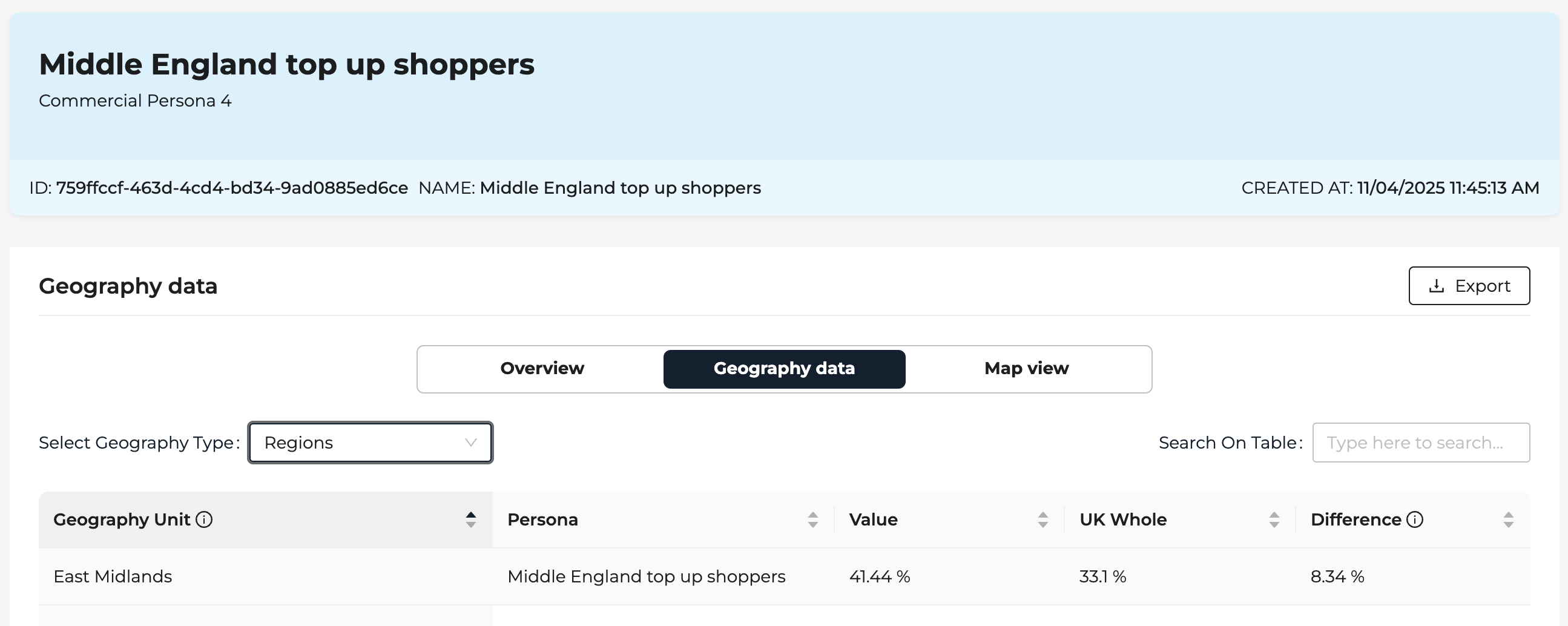Switch to the Overview tab
Screen dimensions: 1568x626
542,369
